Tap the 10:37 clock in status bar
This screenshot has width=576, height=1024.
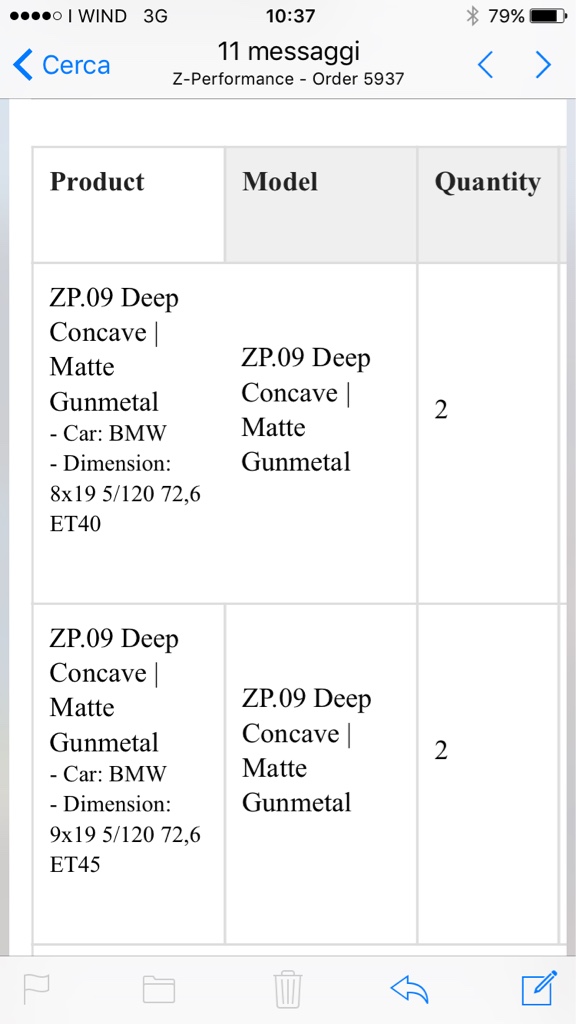coord(290,16)
